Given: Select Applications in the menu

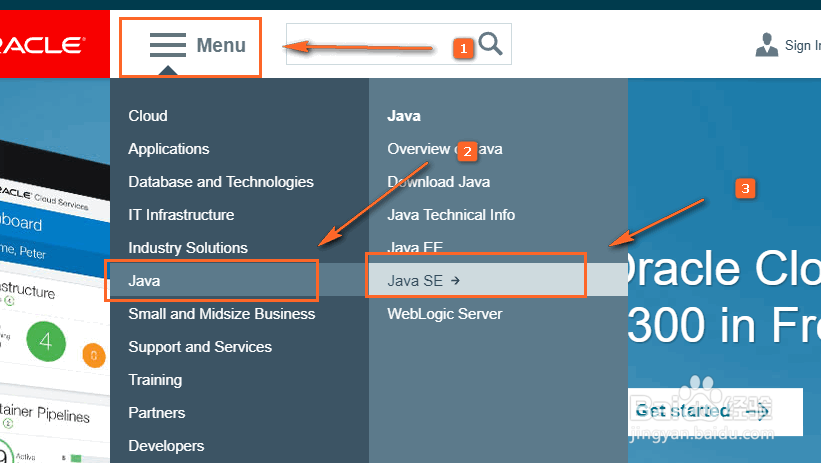Looking at the screenshot, I should tap(169, 149).
